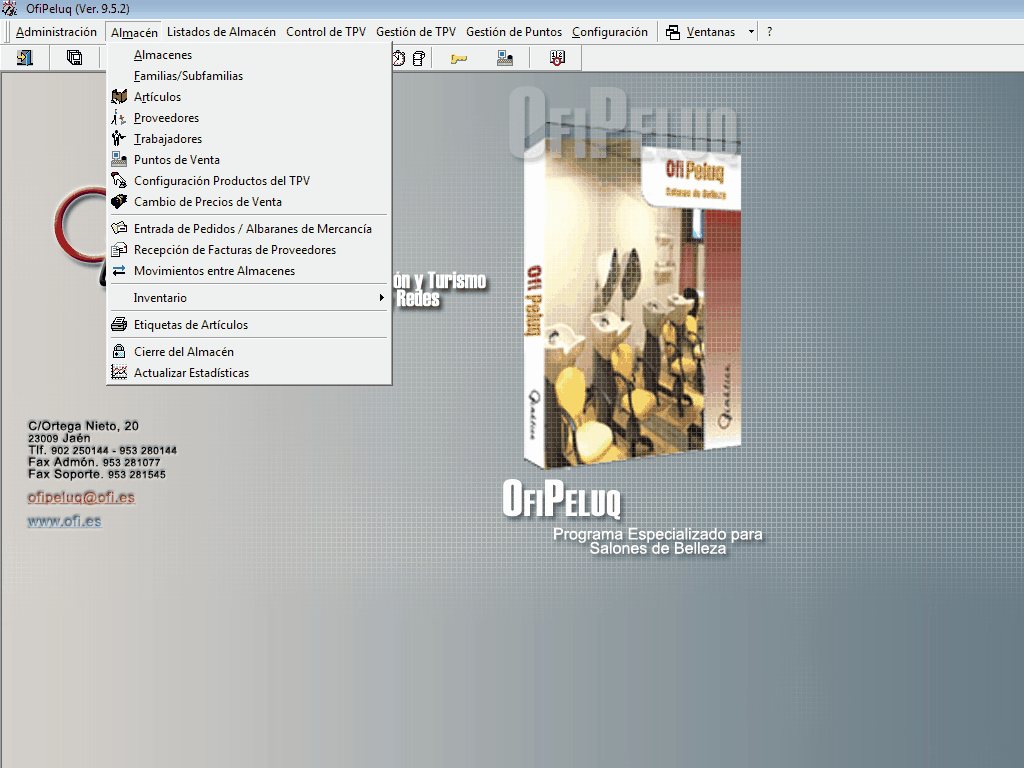Image resolution: width=1024 pixels, height=768 pixels.
Task: Click the Artículos menu icon
Action: [119, 97]
